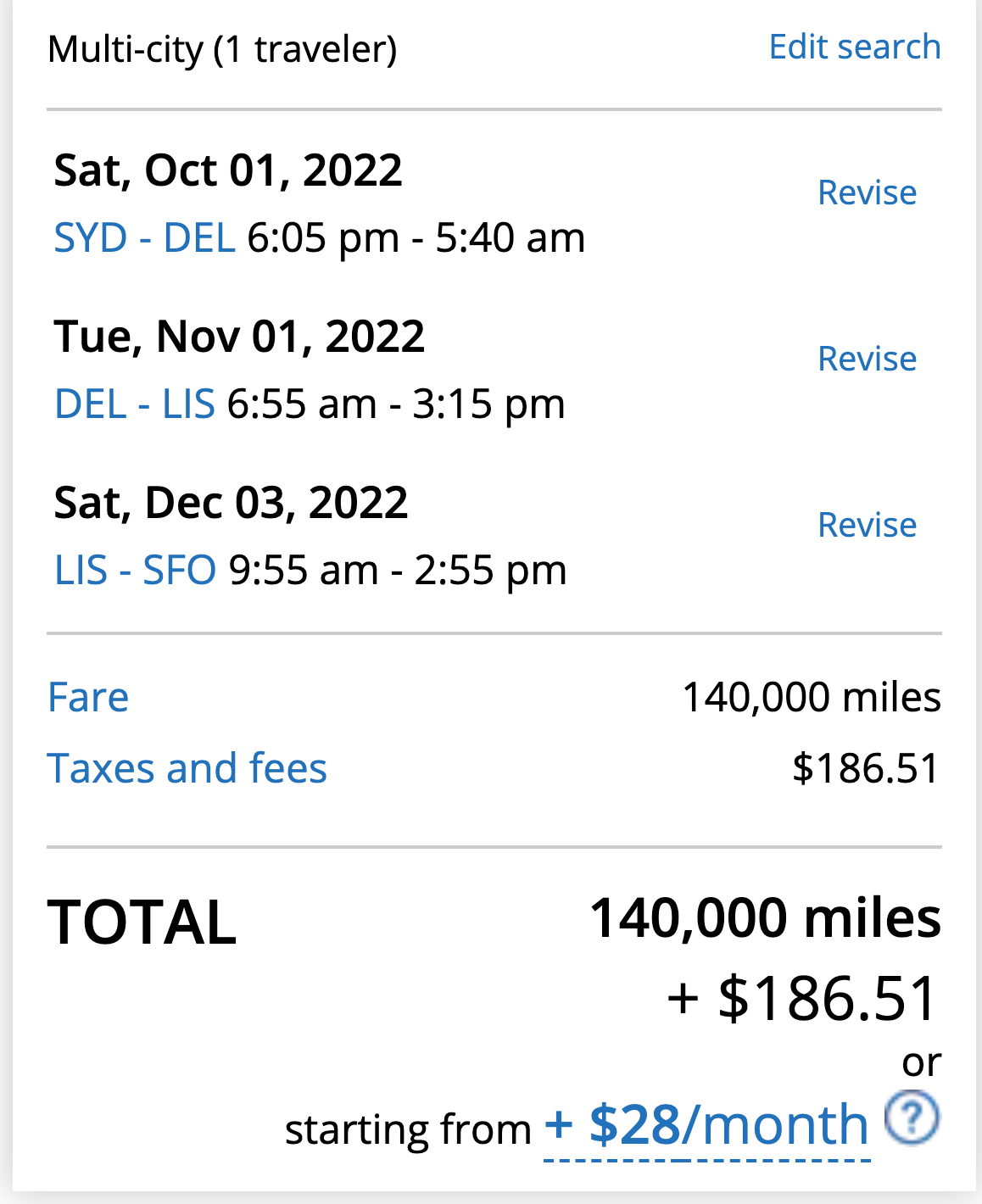Open the LIS - SFO route details
The width and height of the screenshot is (982, 1204).
(x=135, y=571)
